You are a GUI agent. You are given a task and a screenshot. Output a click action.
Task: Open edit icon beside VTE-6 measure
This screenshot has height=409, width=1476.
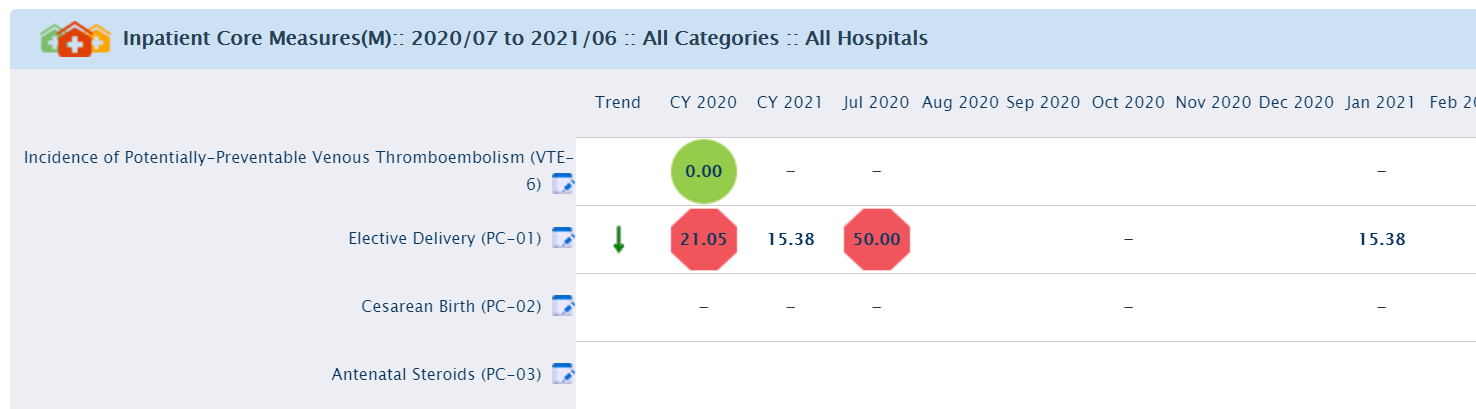coord(564,185)
